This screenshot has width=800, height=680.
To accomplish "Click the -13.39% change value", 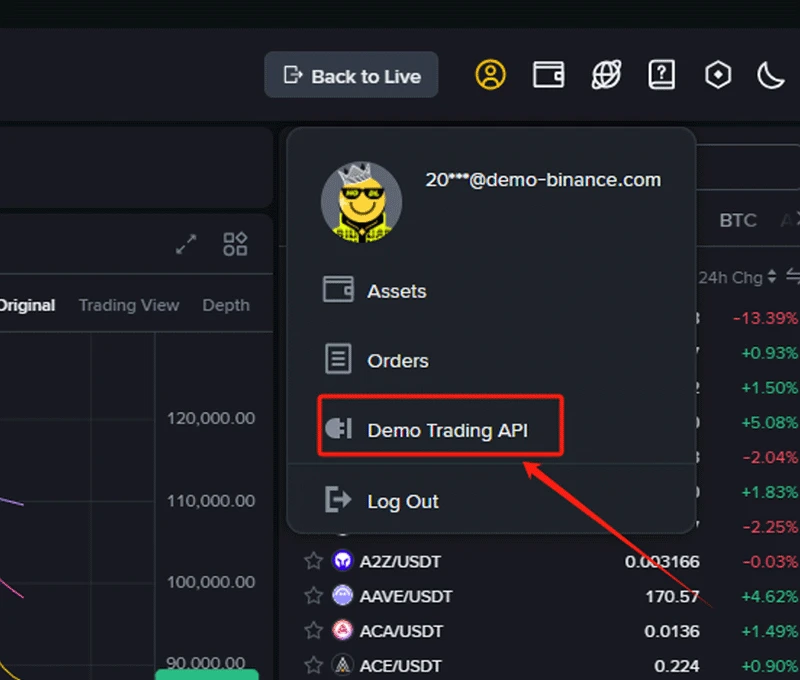I will tap(765, 318).
